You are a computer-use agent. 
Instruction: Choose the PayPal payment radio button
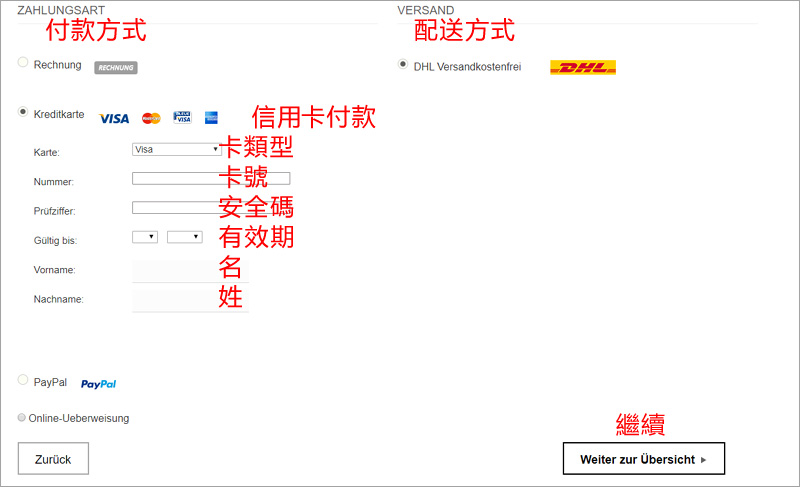23,380
